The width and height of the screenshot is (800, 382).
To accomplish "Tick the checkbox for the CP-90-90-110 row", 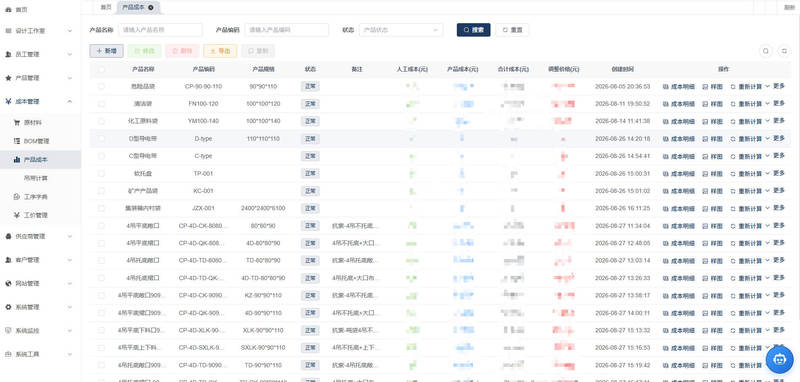I will pos(101,86).
